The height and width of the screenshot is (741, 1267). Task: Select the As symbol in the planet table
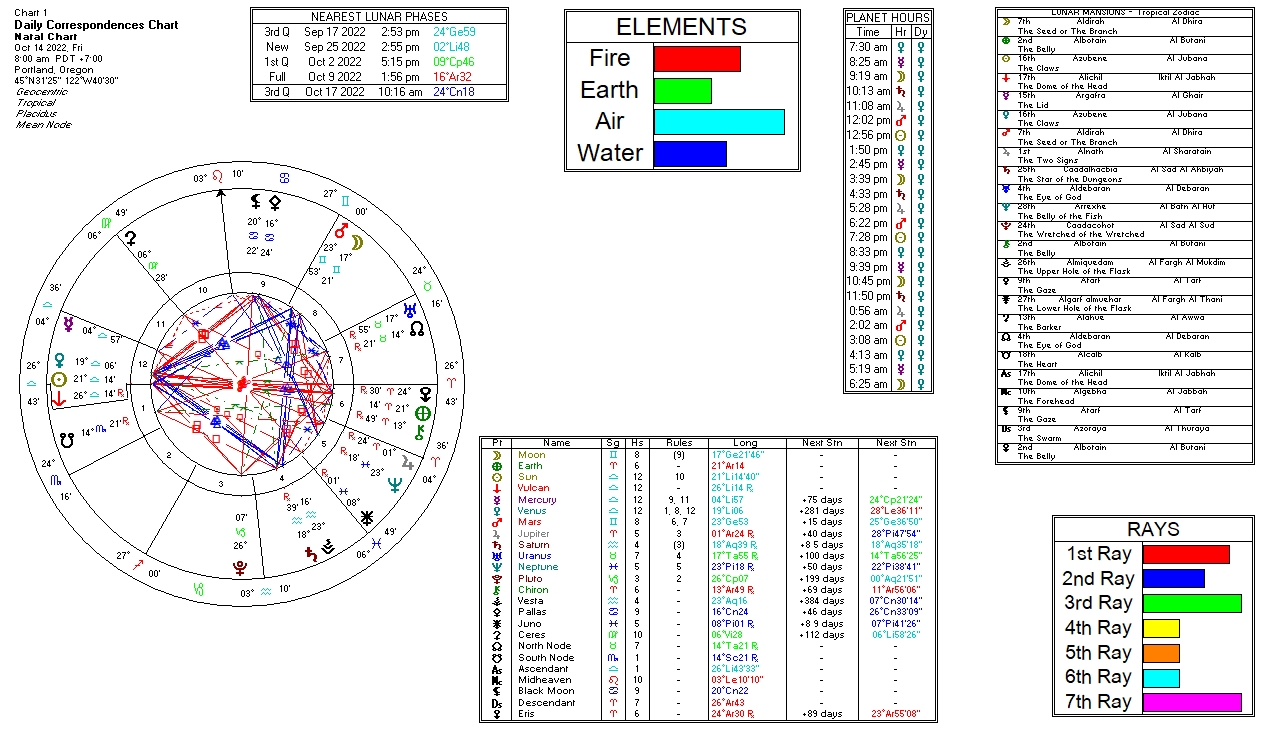(x=496, y=669)
